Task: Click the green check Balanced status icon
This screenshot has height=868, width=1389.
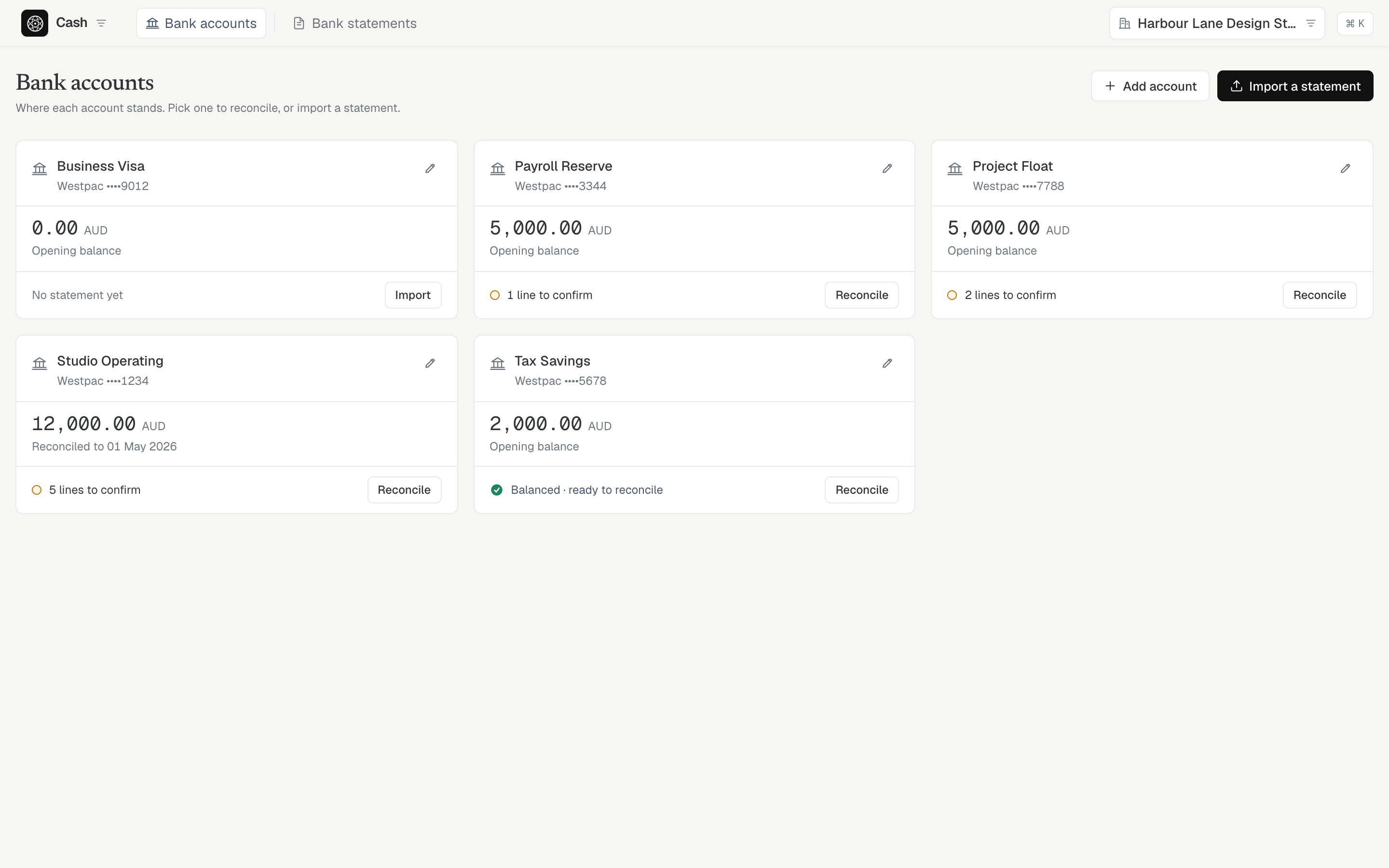Action: (x=497, y=489)
